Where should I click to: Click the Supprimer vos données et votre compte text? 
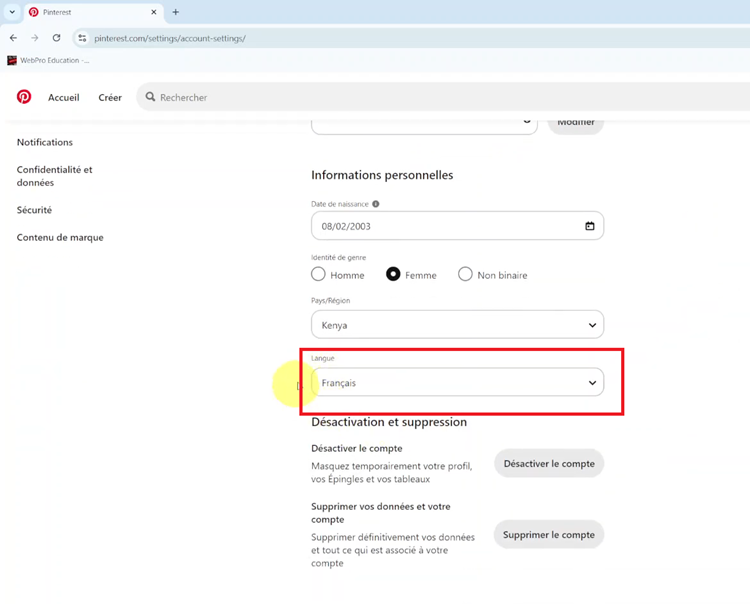point(381,513)
